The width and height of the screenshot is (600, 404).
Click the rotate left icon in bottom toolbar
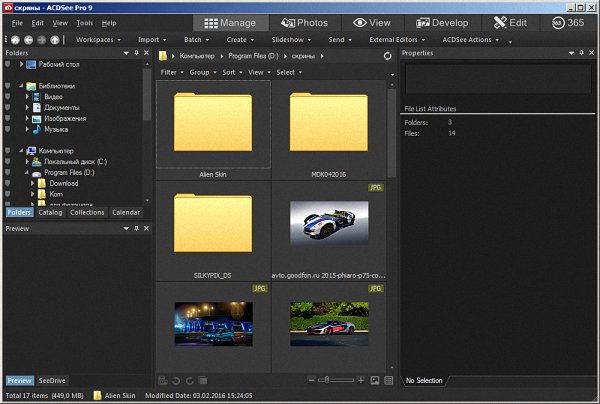point(176,380)
